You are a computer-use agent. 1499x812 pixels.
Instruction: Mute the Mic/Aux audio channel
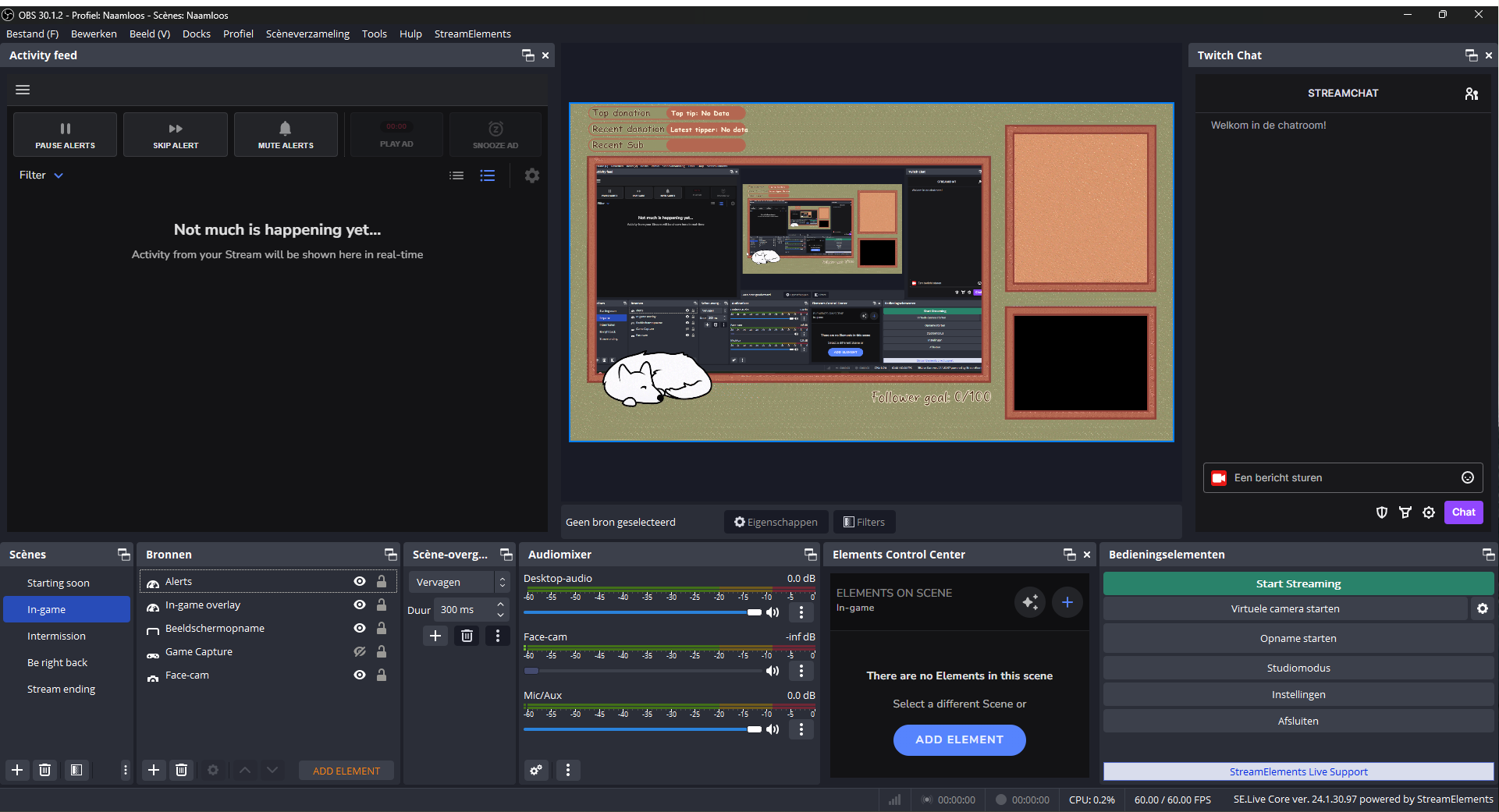point(773,729)
